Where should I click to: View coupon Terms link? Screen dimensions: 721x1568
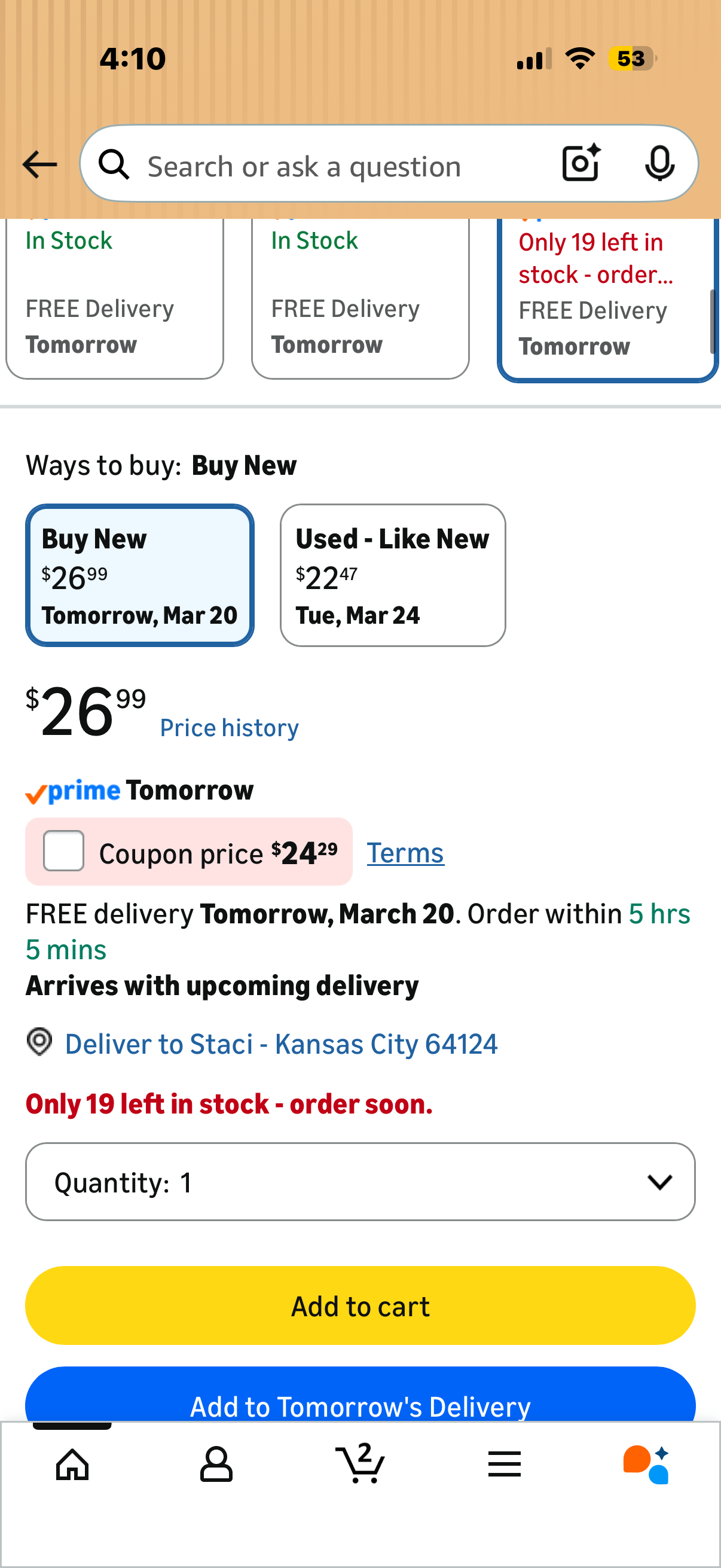click(x=406, y=853)
